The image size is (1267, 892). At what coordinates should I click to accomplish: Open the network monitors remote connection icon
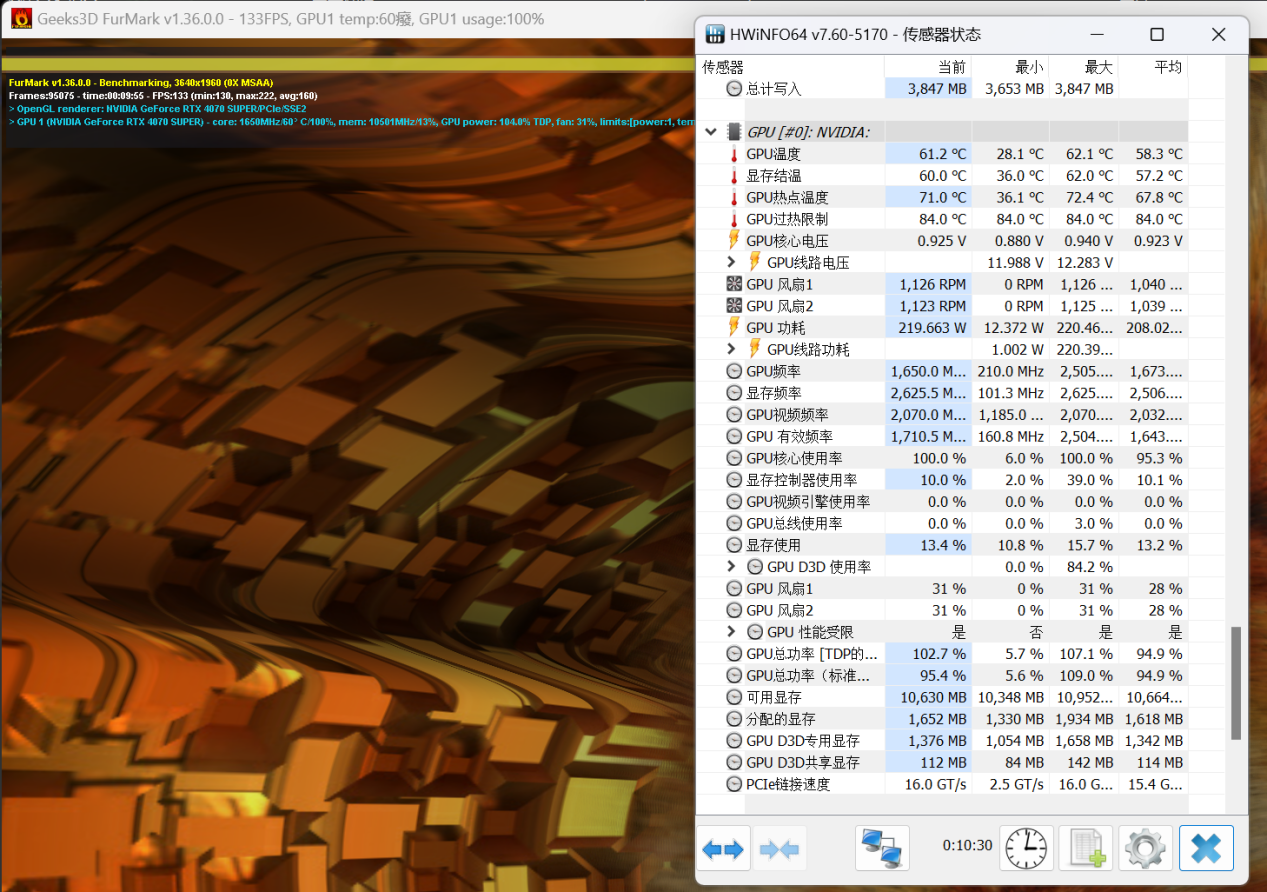882,848
